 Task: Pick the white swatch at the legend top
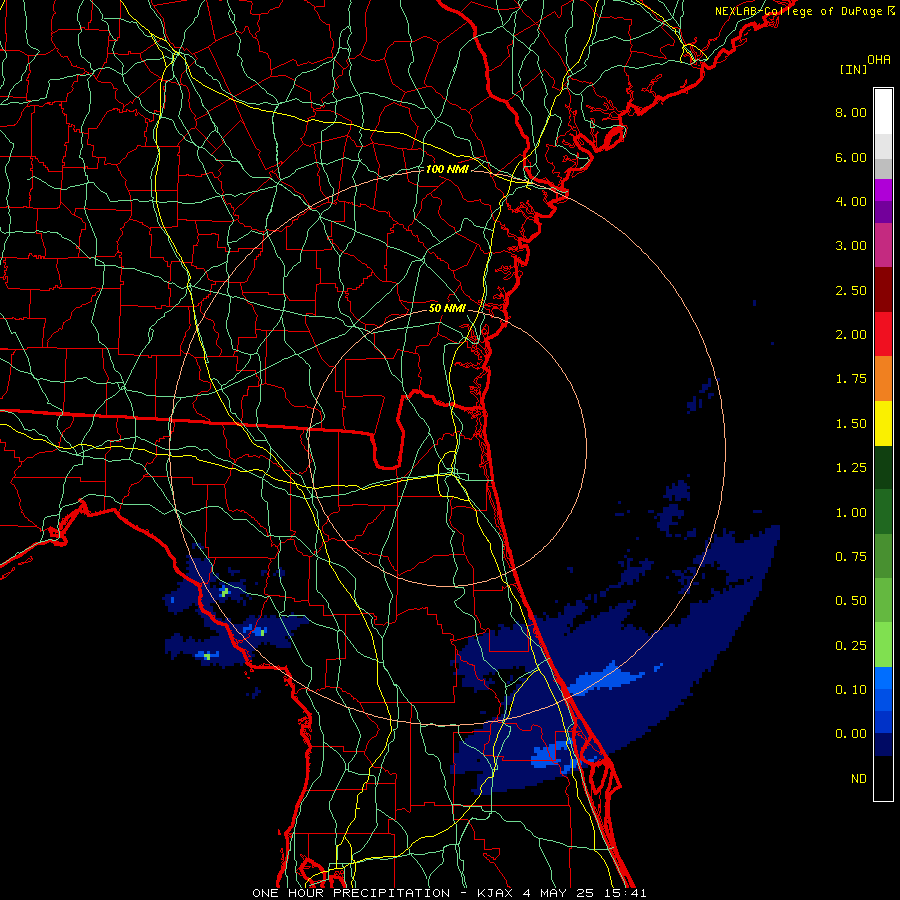pos(883,112)
